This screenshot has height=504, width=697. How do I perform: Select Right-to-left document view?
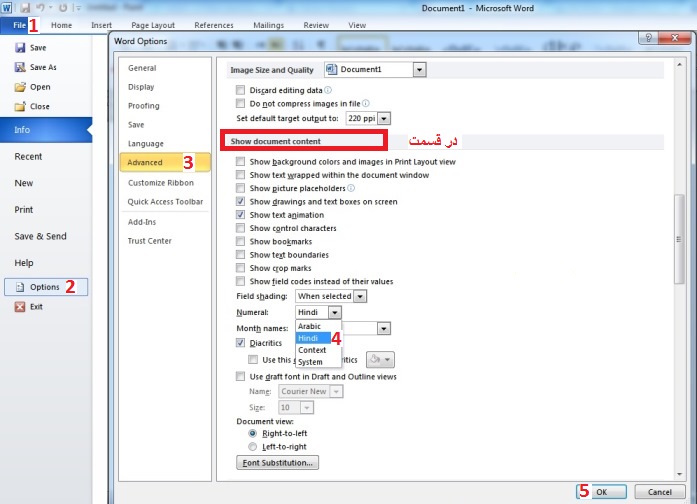click(252, 433)
